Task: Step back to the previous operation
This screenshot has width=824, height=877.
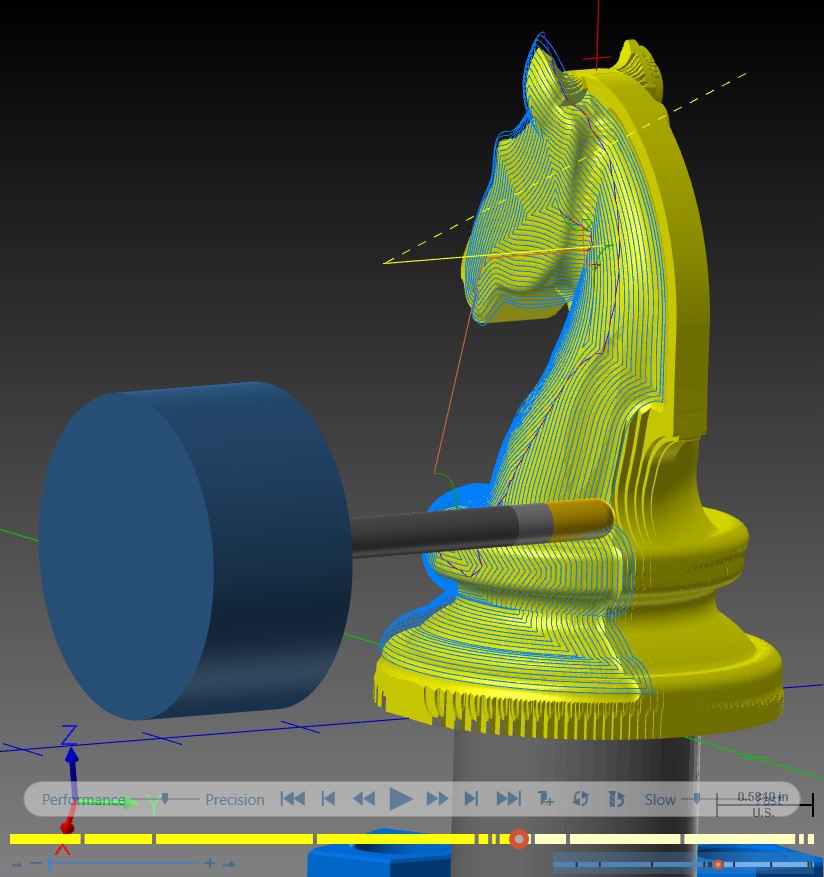Action: click(x=328, y=799)
